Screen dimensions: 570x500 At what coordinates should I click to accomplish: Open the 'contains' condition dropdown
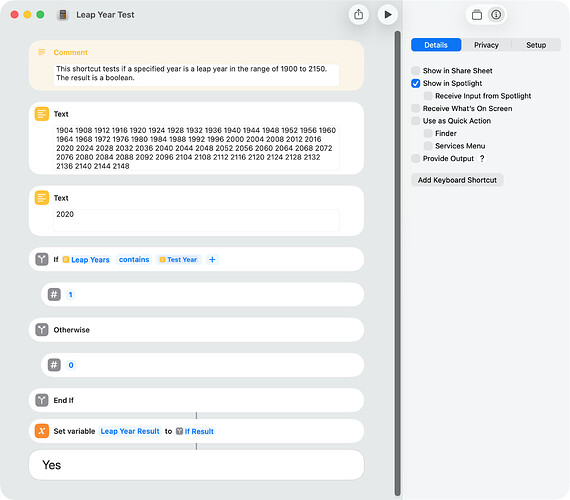point(134,259)
